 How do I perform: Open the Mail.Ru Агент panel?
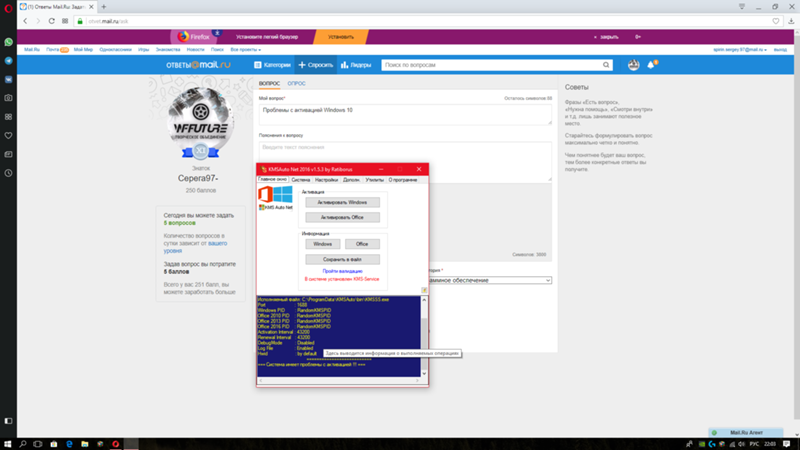click(x=745, y=432)
